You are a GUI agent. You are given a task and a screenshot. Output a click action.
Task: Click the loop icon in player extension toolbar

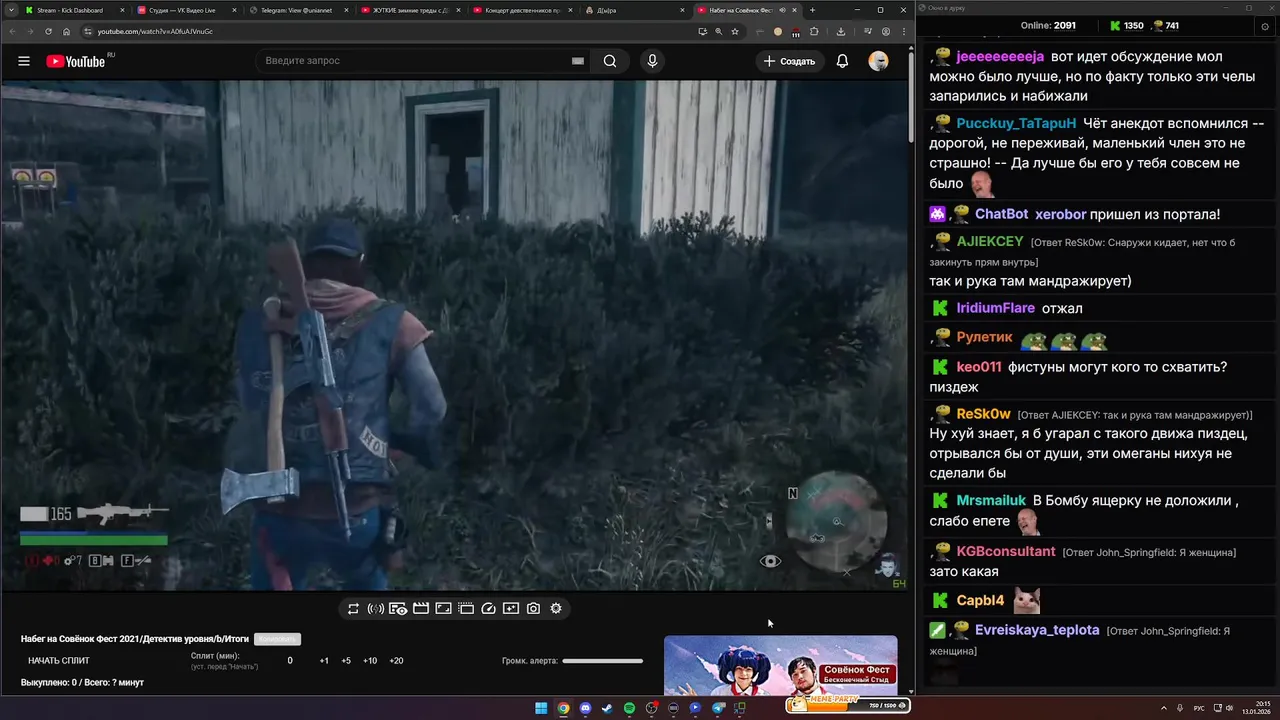(x=353, y=608)
